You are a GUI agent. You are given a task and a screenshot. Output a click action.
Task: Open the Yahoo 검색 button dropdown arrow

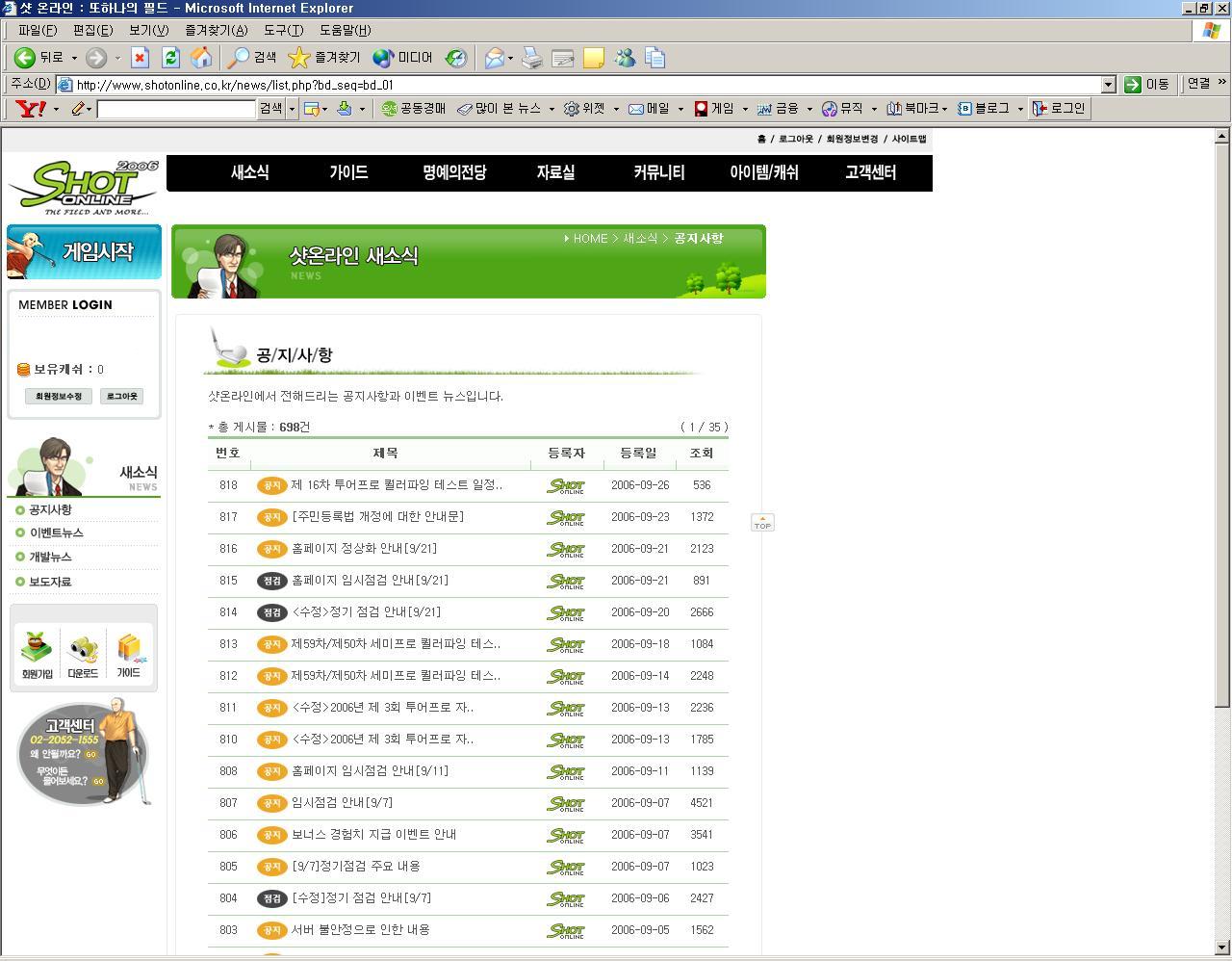tap(292, 109)
